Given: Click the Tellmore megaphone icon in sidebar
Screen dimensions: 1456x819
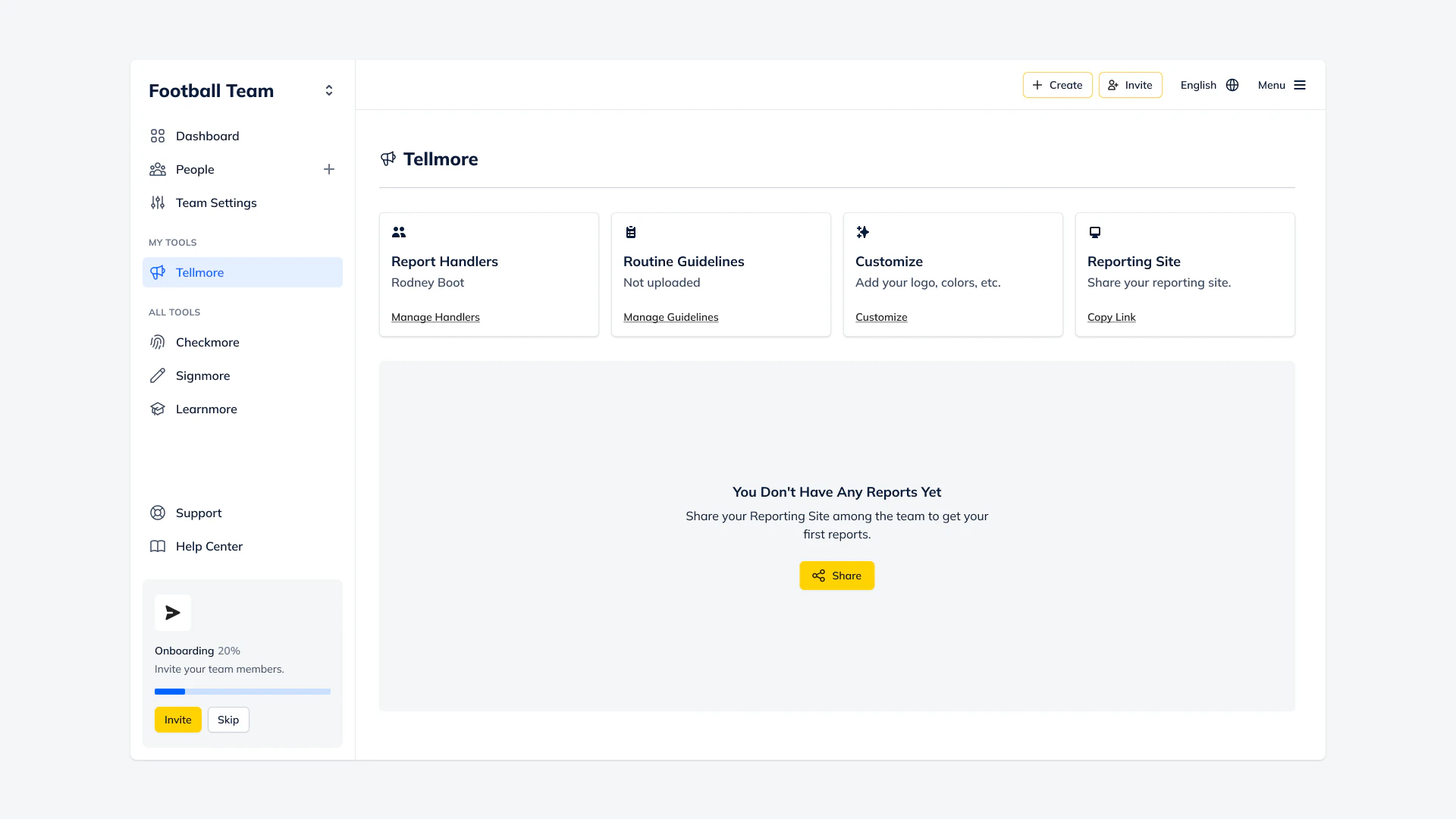Looking at the screenshot, I should pyautogui.click(x=158, y=272).
